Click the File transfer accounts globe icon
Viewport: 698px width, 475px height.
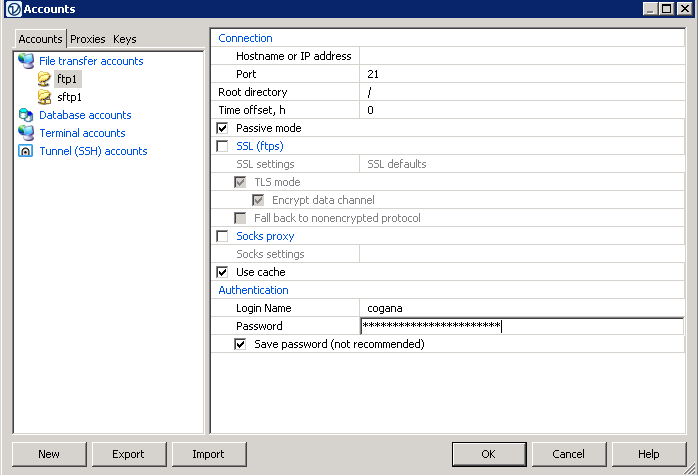click(x=26, y=61)
